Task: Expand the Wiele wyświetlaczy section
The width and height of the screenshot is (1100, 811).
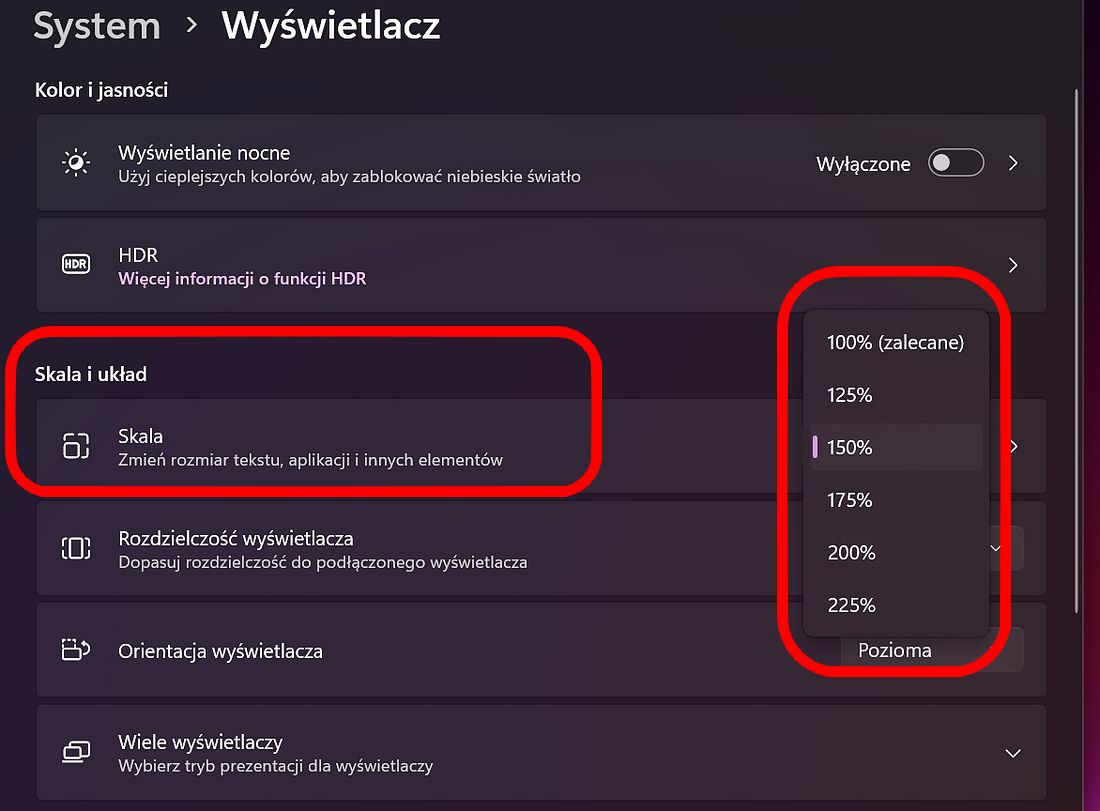Action: click(1013, 753)
